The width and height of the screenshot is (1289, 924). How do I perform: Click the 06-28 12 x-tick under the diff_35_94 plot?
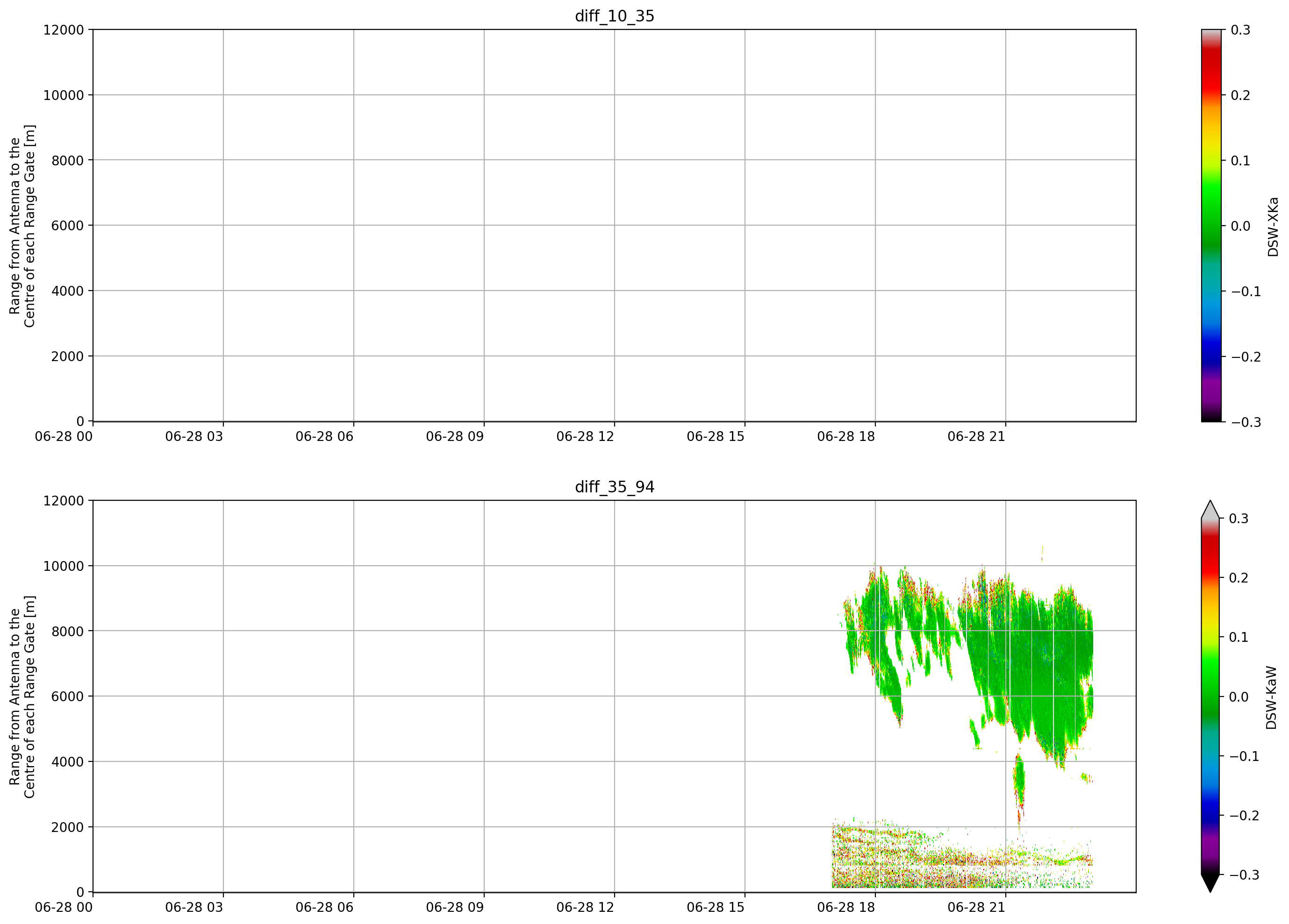tap(586, 908)
